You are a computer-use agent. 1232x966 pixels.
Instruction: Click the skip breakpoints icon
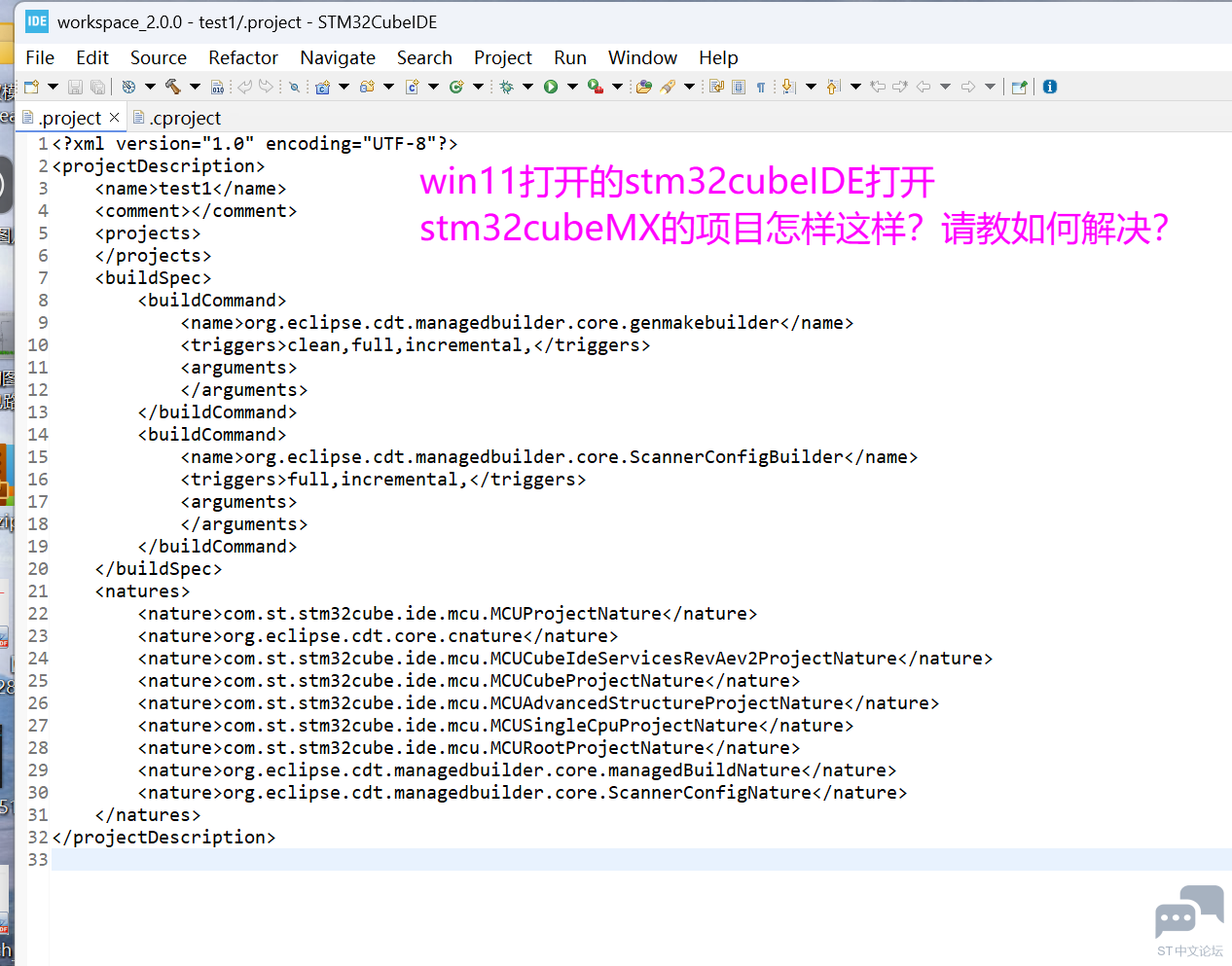click(x=294, y=87)
